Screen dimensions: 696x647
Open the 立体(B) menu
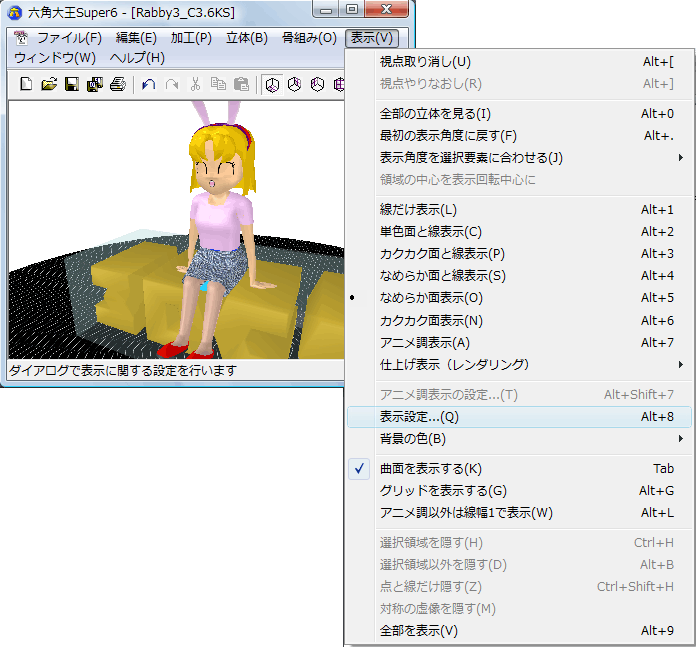pos(247,38)
